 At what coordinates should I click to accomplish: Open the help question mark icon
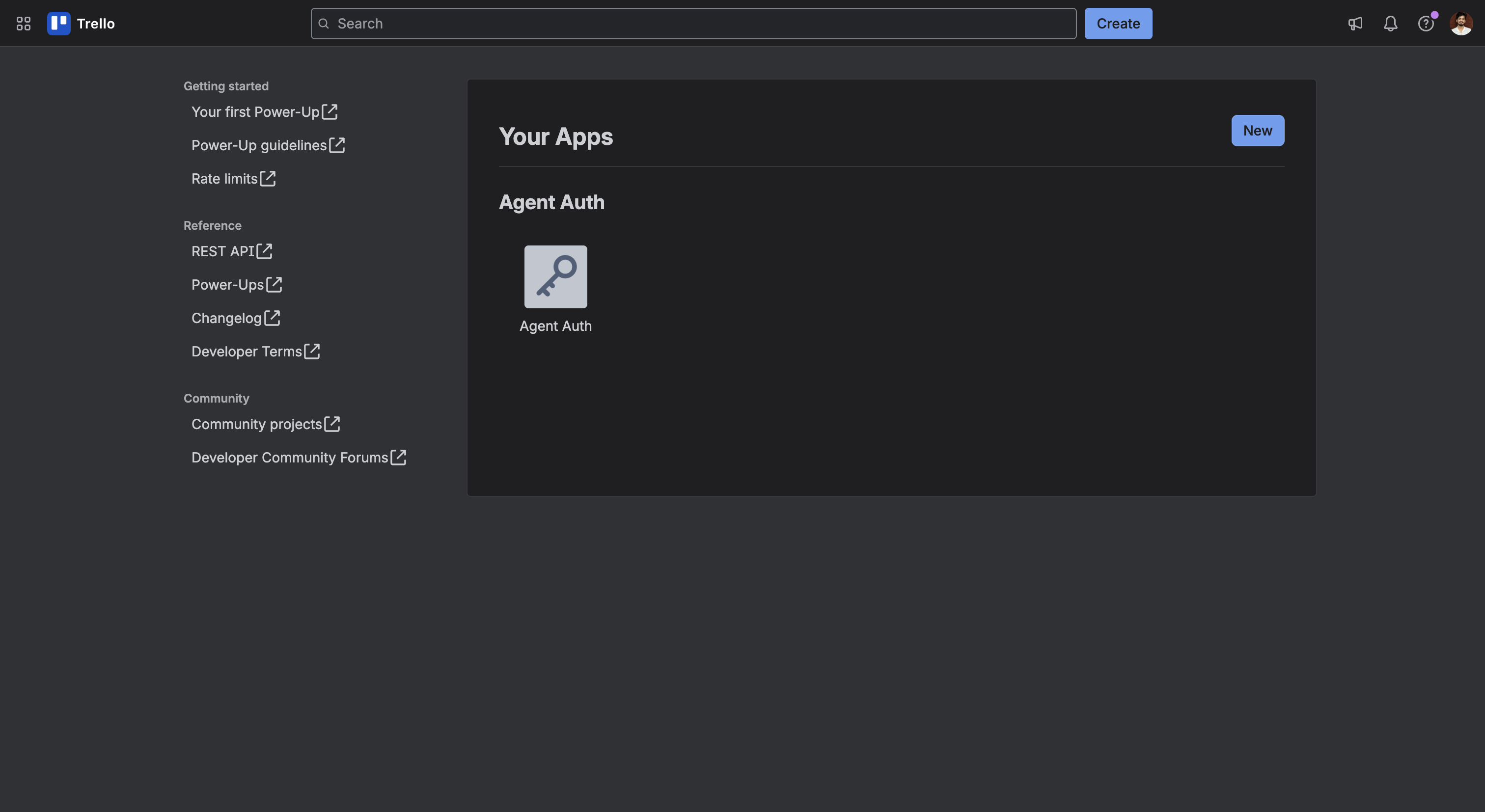click(x=1426, y=24)
